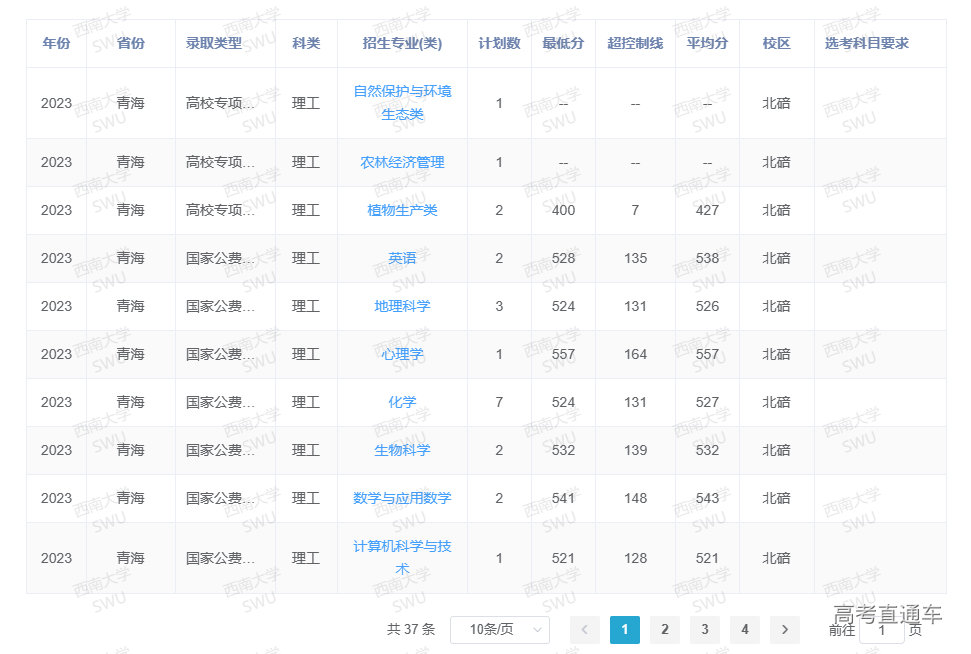Open the 自然保护与环境生态类 major link
Image resolution: width=971 pixels, height=654 pixels.
point(401,102)
